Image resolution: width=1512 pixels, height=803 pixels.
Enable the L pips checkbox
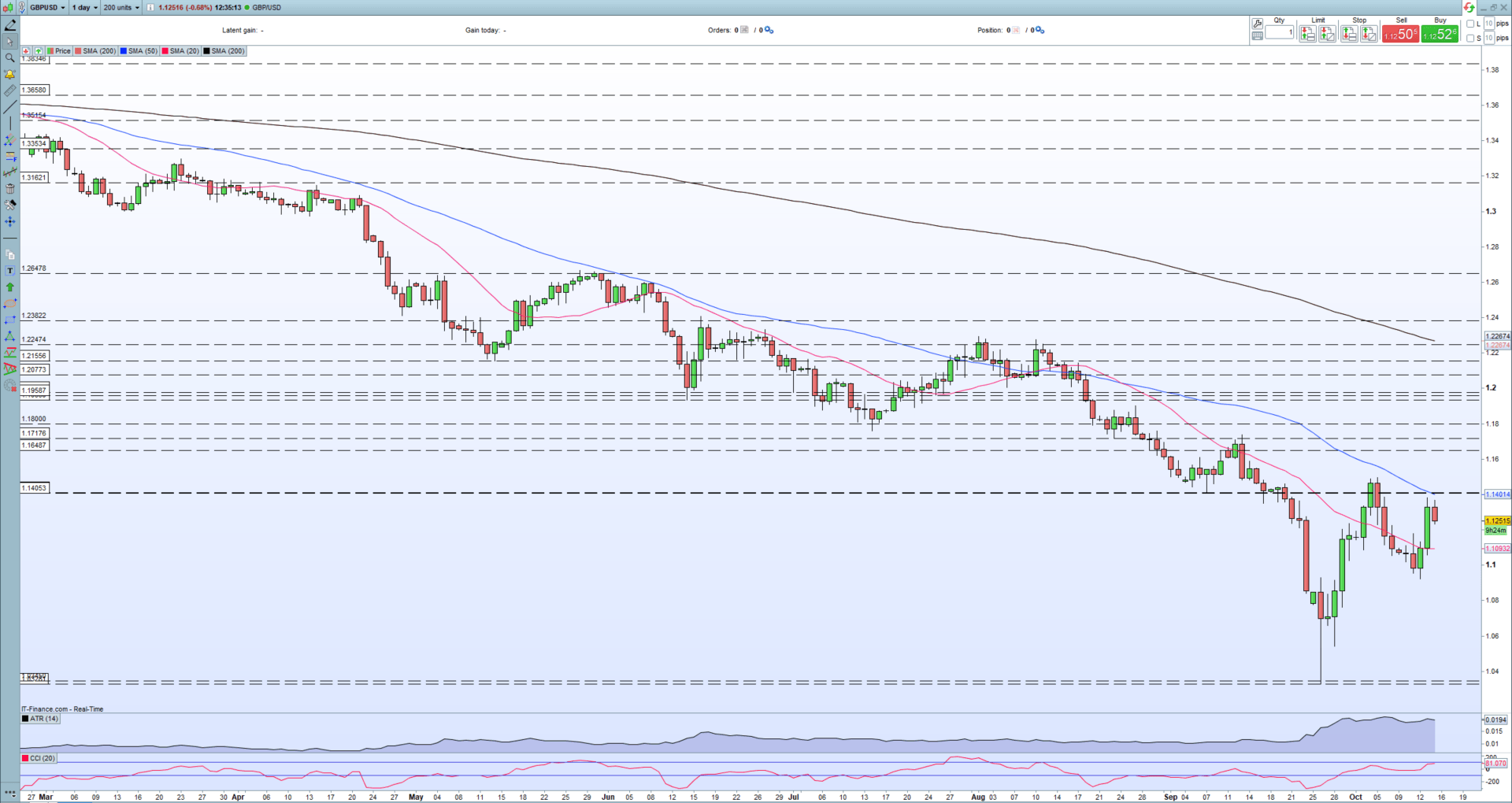(1470, 24)
